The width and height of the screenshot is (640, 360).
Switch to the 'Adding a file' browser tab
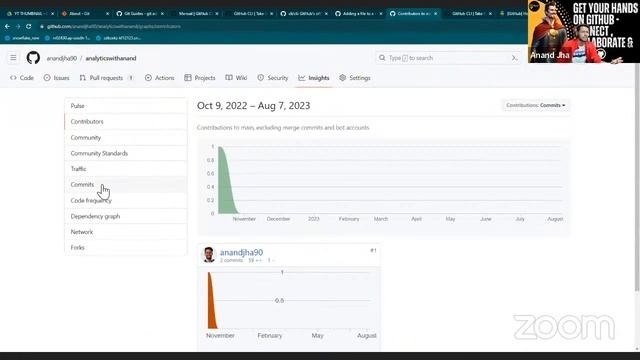pyautogui.click(x=358, y=13)
